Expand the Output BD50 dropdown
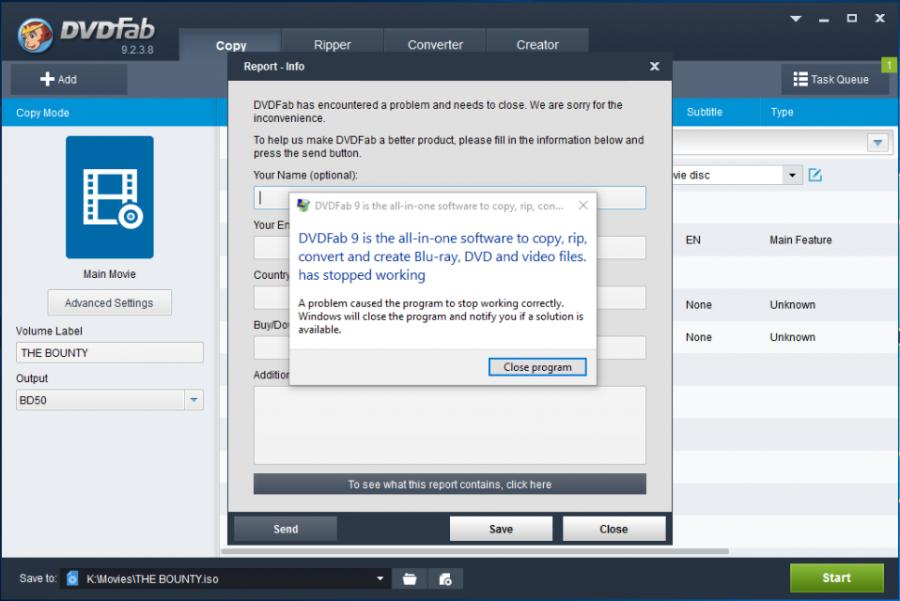Screen dimensions: 900x601 point(194,400)
